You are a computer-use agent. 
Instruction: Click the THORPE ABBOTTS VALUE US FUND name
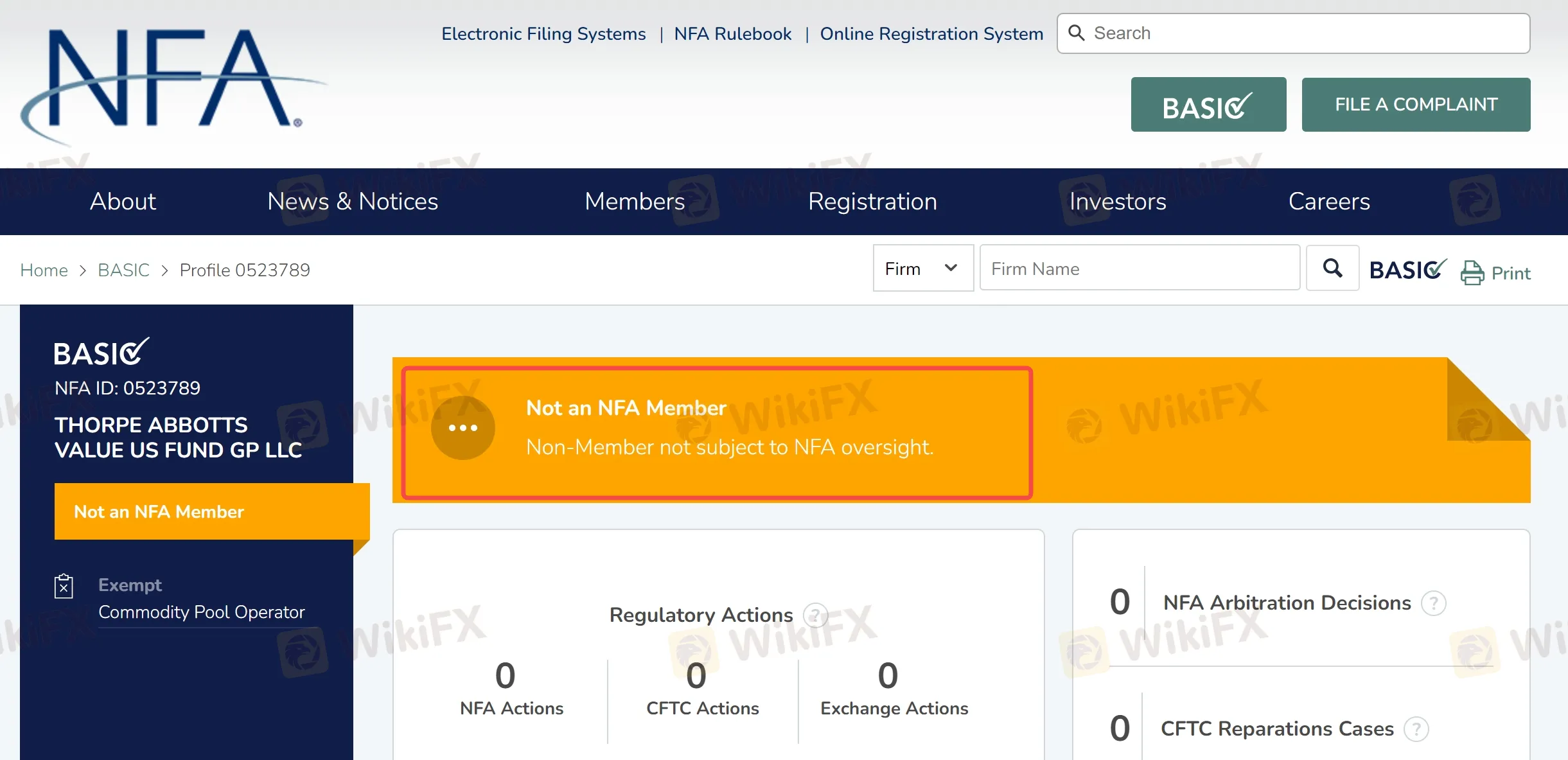click(179, 437)
